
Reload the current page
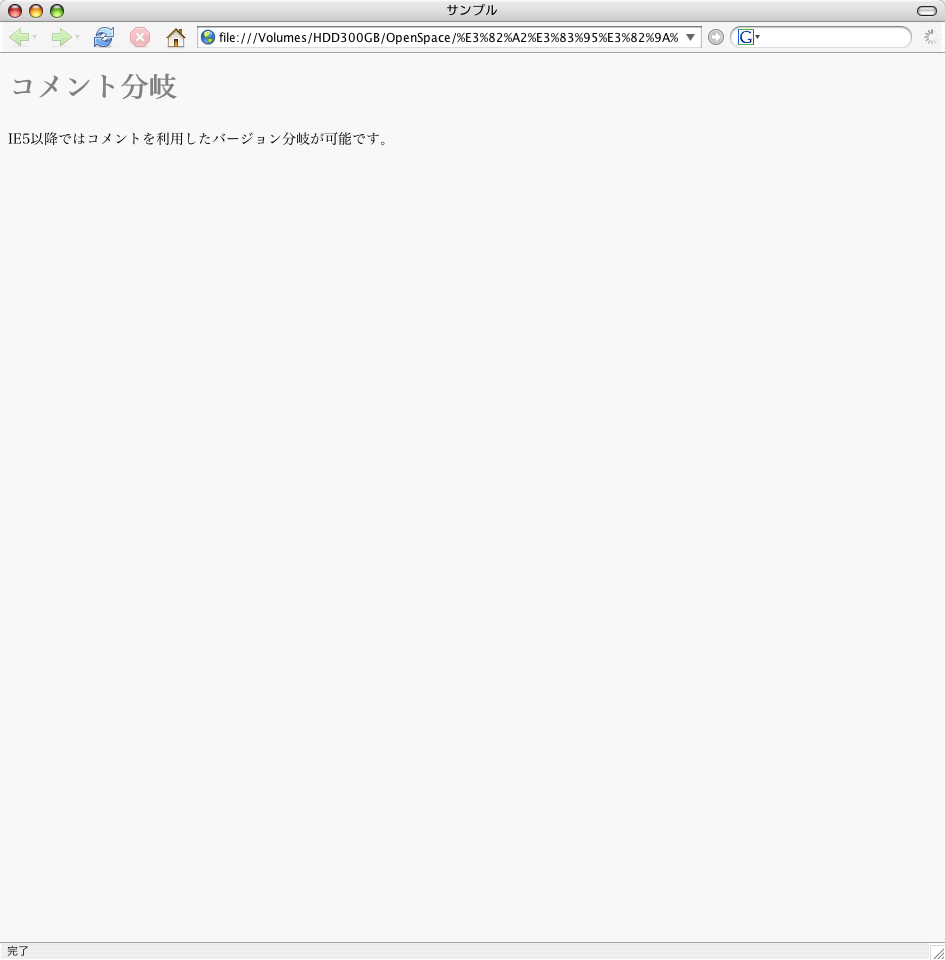[x=103, y=37]
